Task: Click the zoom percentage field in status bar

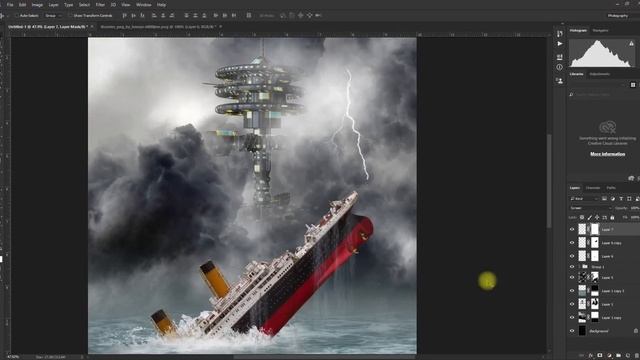Action: point(13,357)
